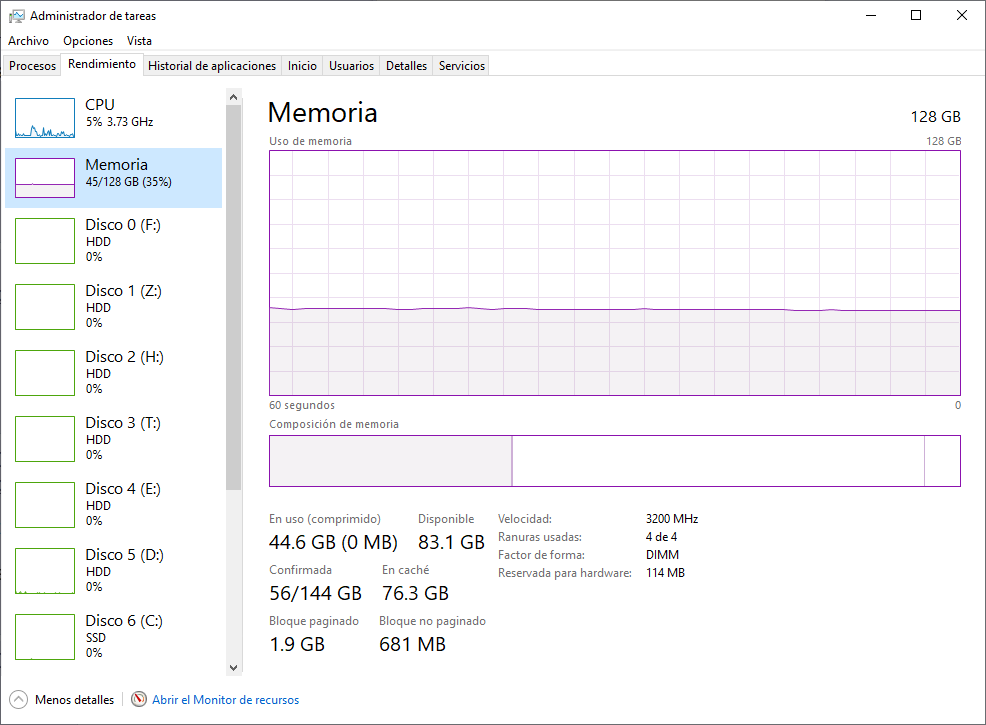The width and height of the screenshot is (986, 725).
Task: Click the '44.6 GB (0 MB)' in-use value
Action: click(x=333, y=542)
